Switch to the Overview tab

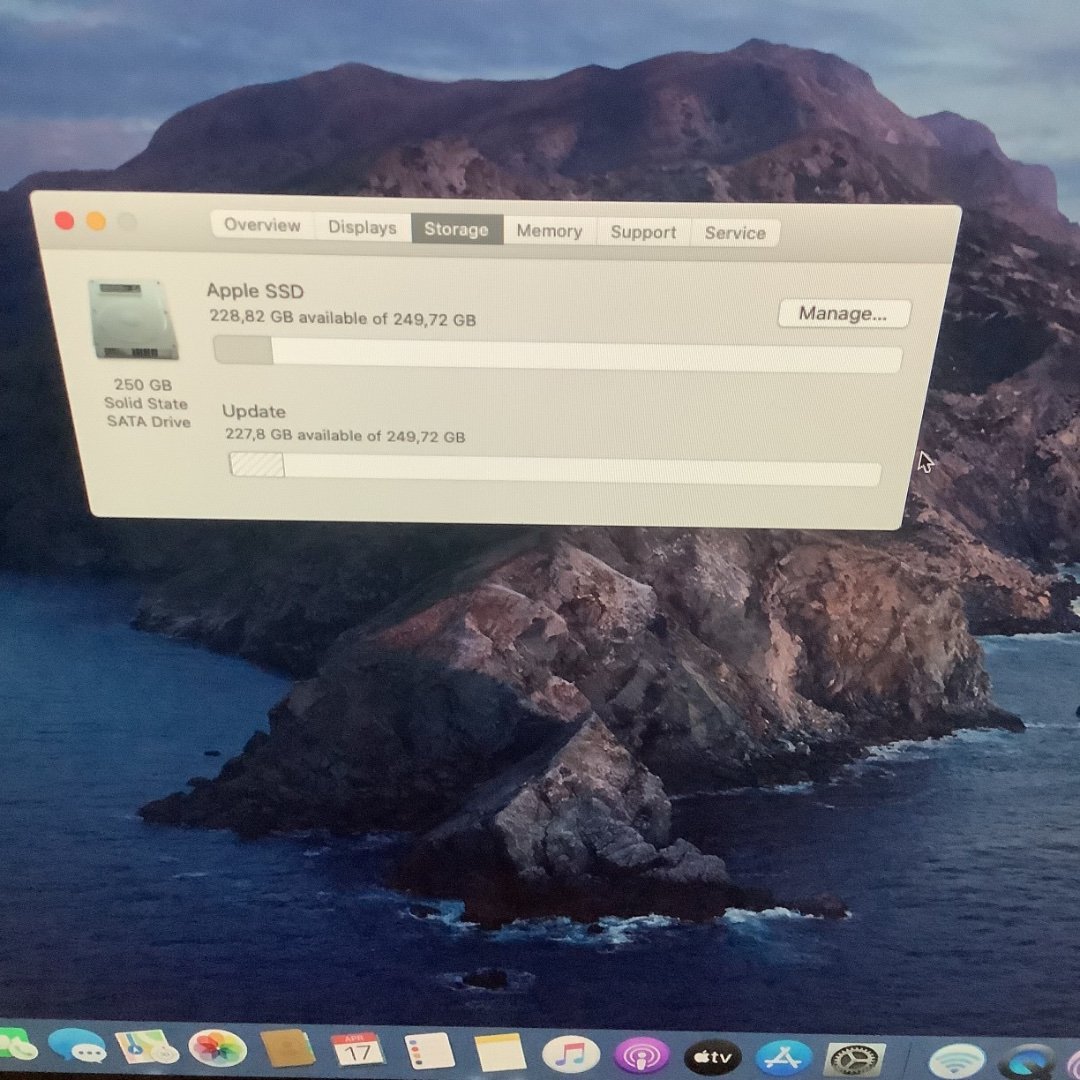click(x=262, y=225)
